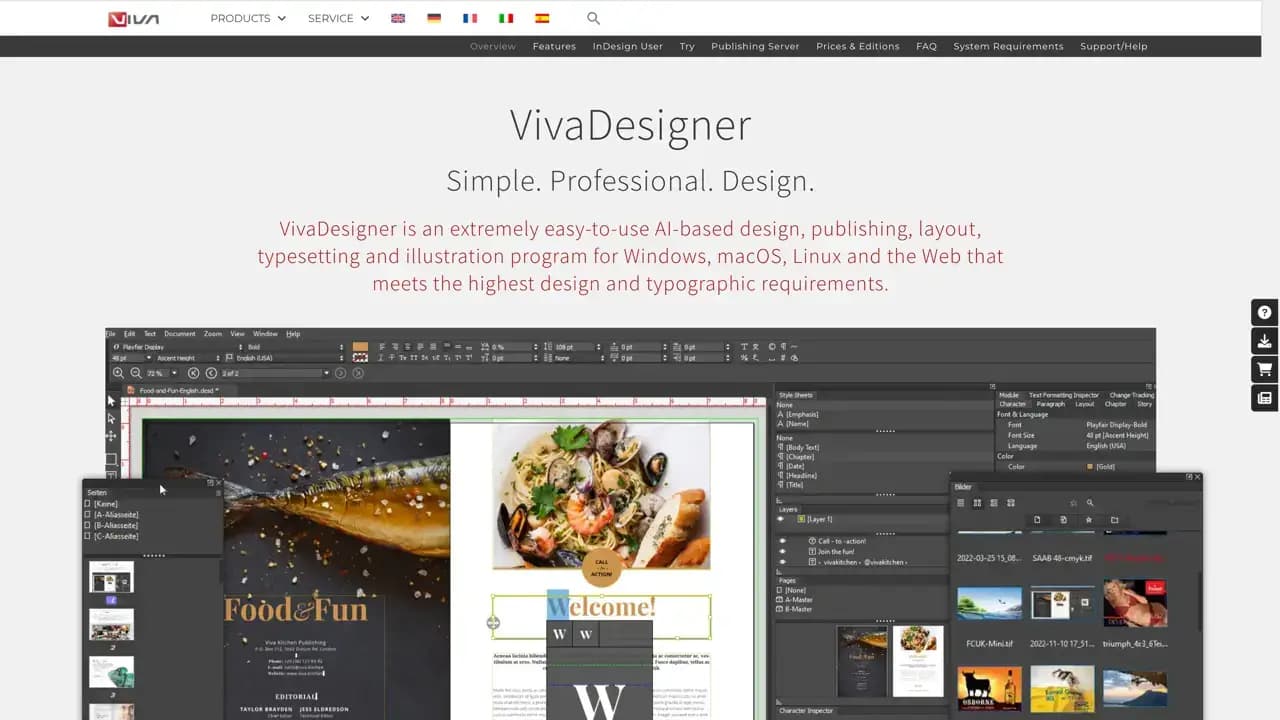Open the Support/Help link

1113,46
